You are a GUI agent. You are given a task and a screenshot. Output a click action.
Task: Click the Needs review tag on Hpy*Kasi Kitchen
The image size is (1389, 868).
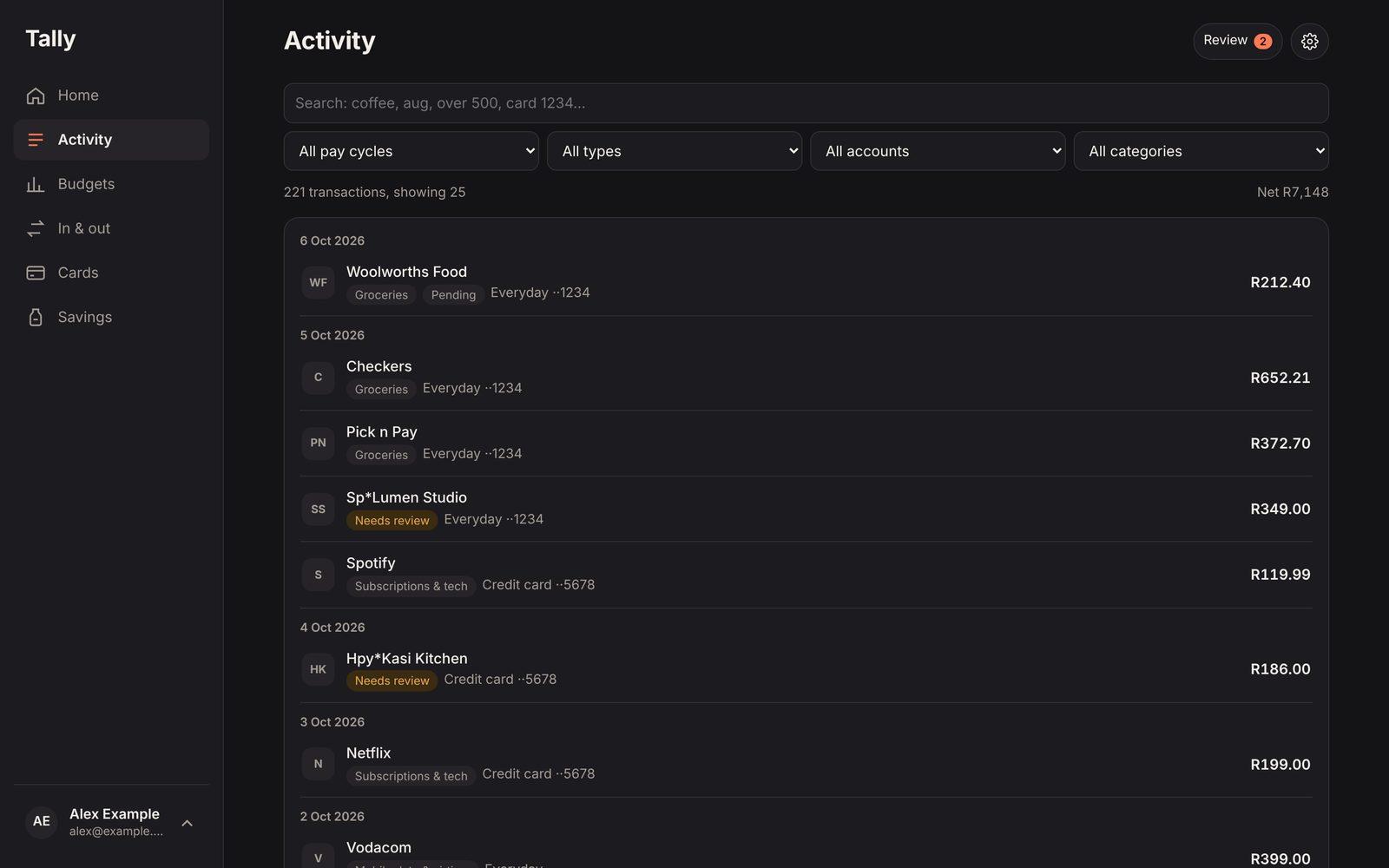click(392, 681)
